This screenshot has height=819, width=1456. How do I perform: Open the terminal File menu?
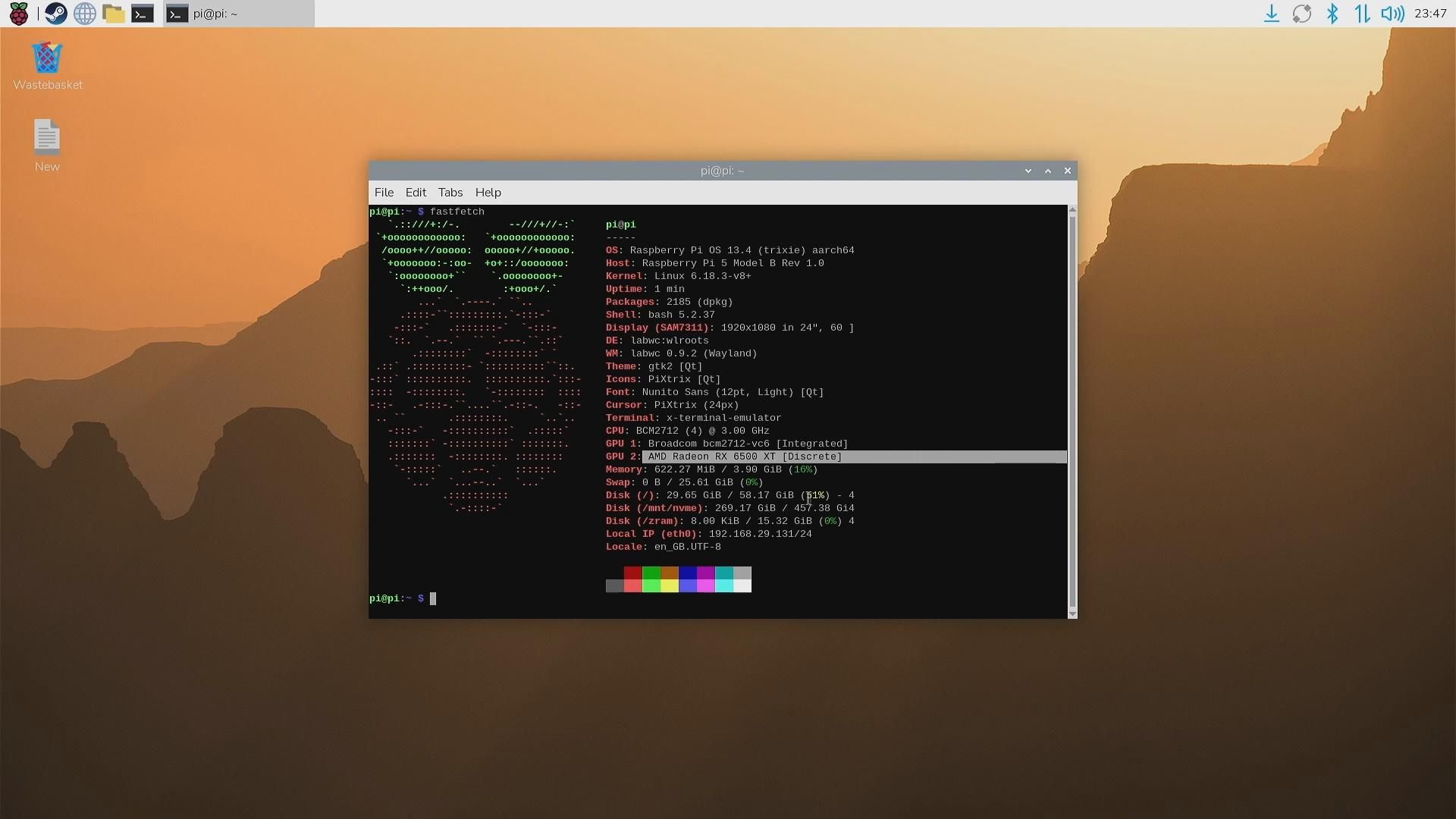(x=384, y=193)
